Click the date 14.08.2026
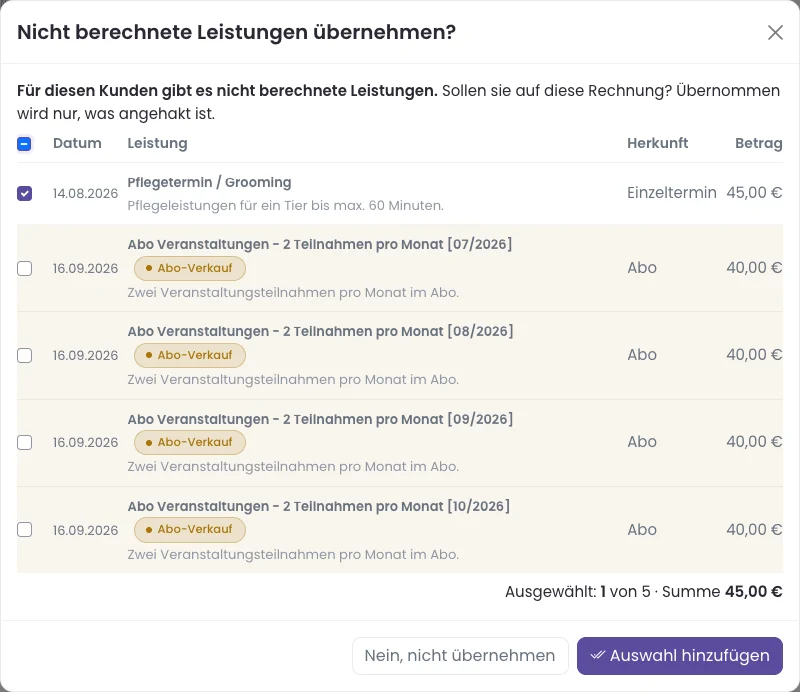The image size is (800, 692). 85,193
